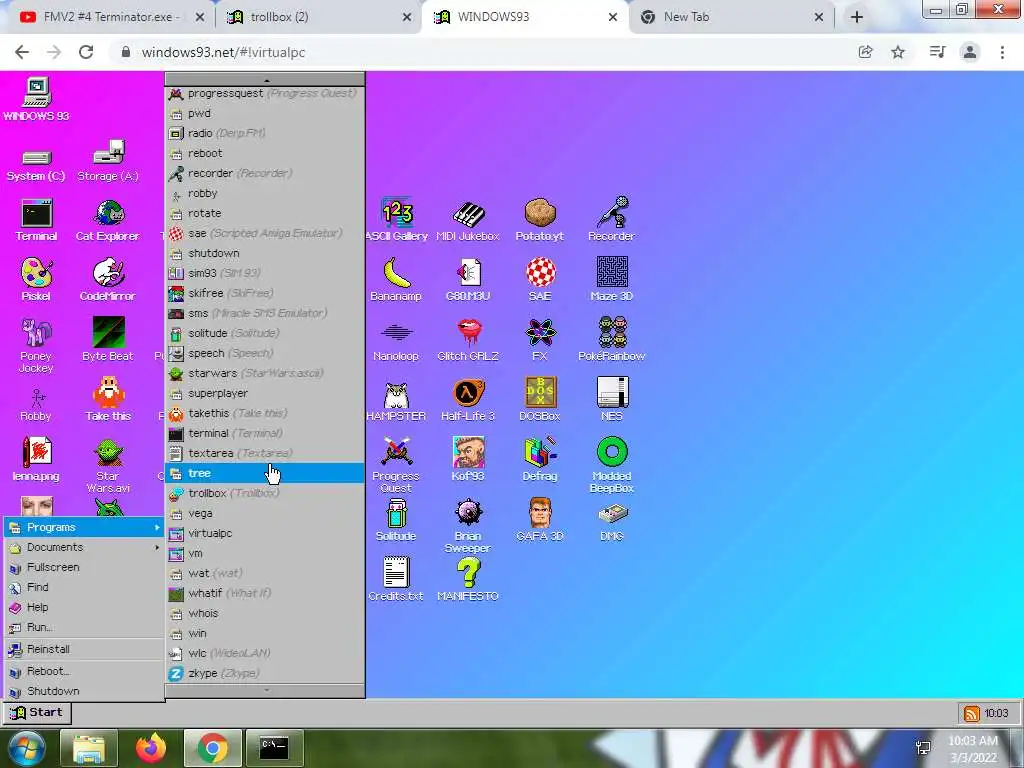Viewport: 1024px width, 768px height.
Task: Open DOSBox desktop icon
Action: tap(539, 400)
